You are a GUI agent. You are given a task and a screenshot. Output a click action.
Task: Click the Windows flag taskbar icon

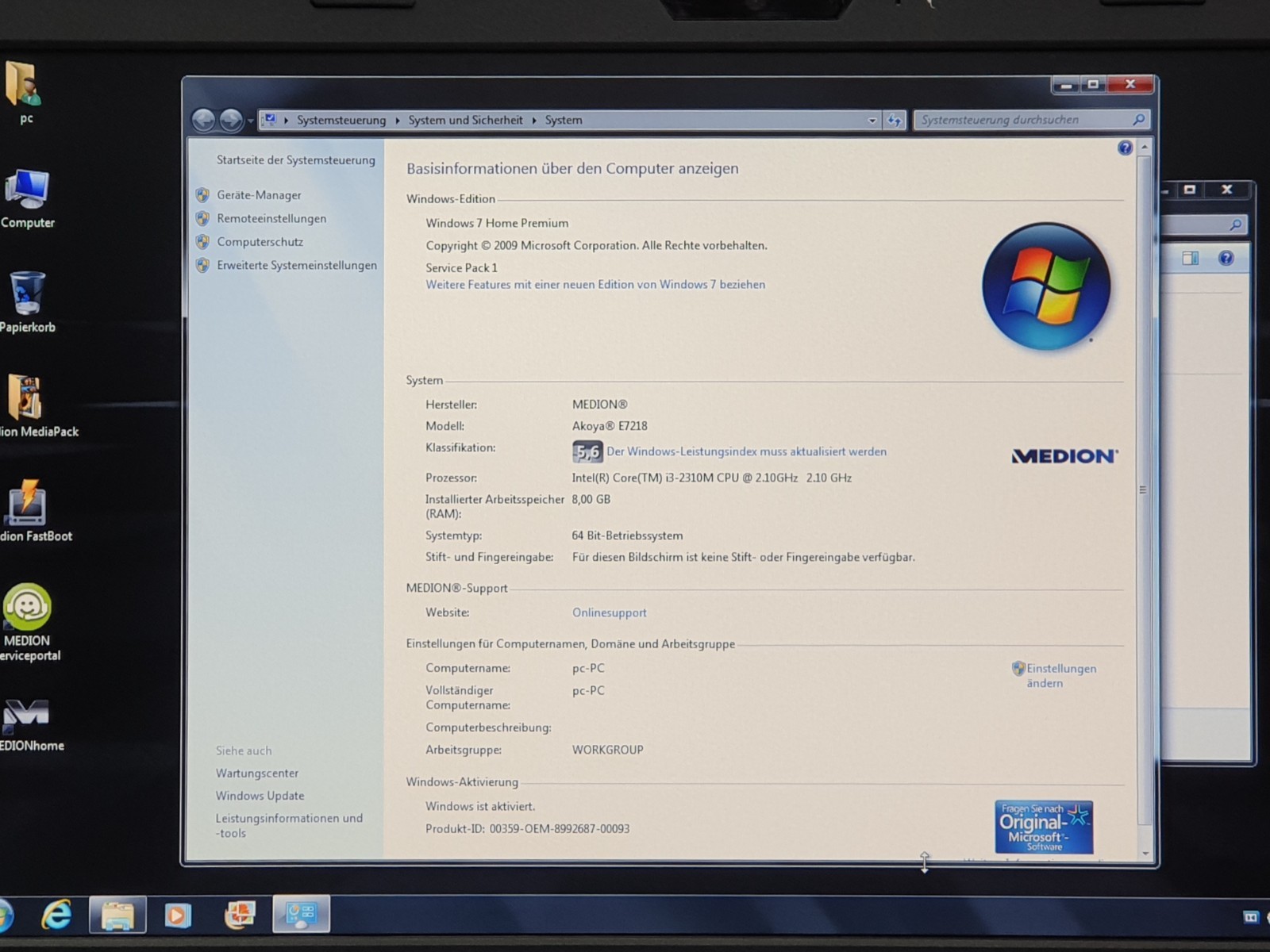pos(240,915)
